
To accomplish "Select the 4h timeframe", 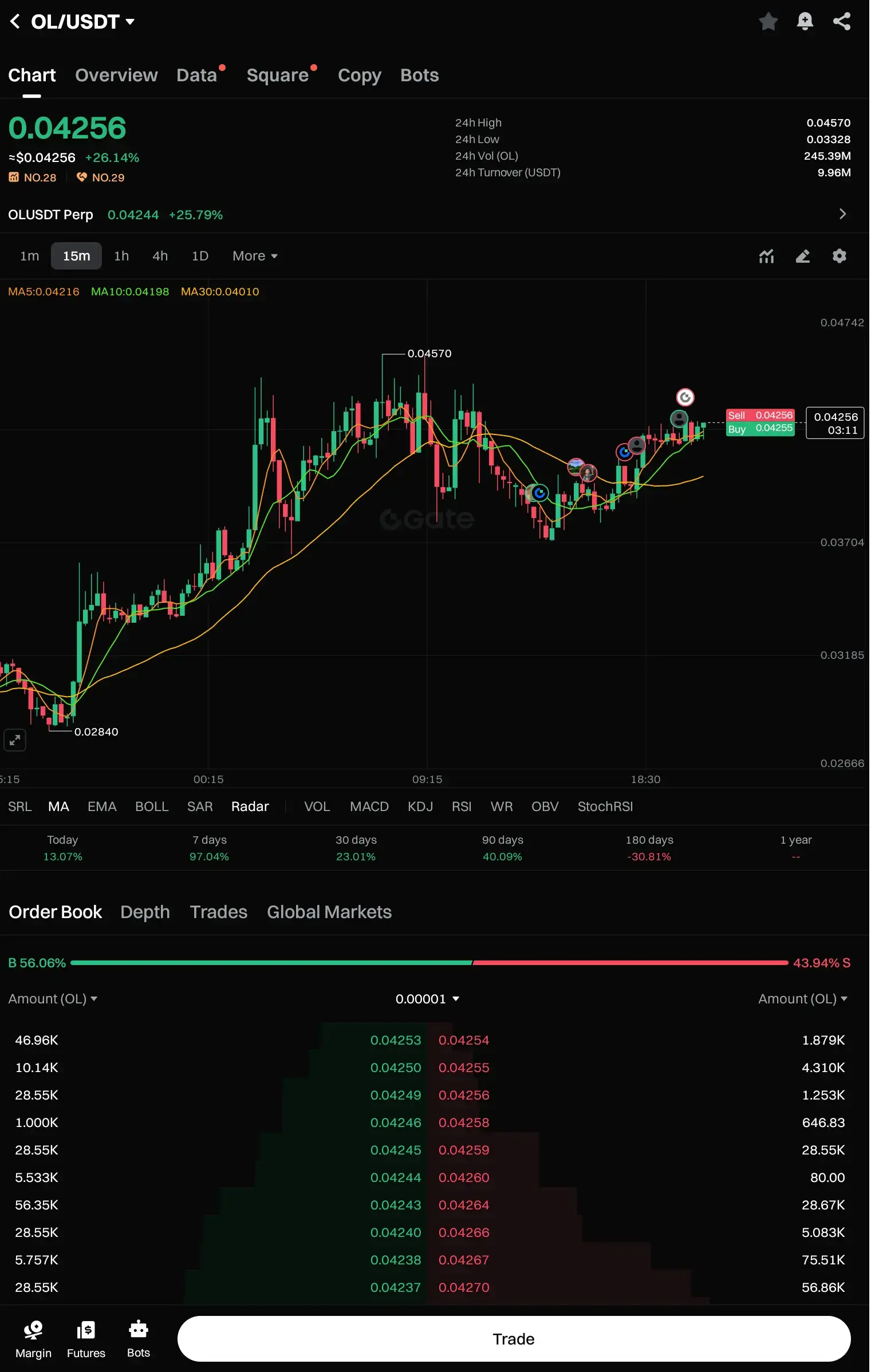I will click(160, 256).
